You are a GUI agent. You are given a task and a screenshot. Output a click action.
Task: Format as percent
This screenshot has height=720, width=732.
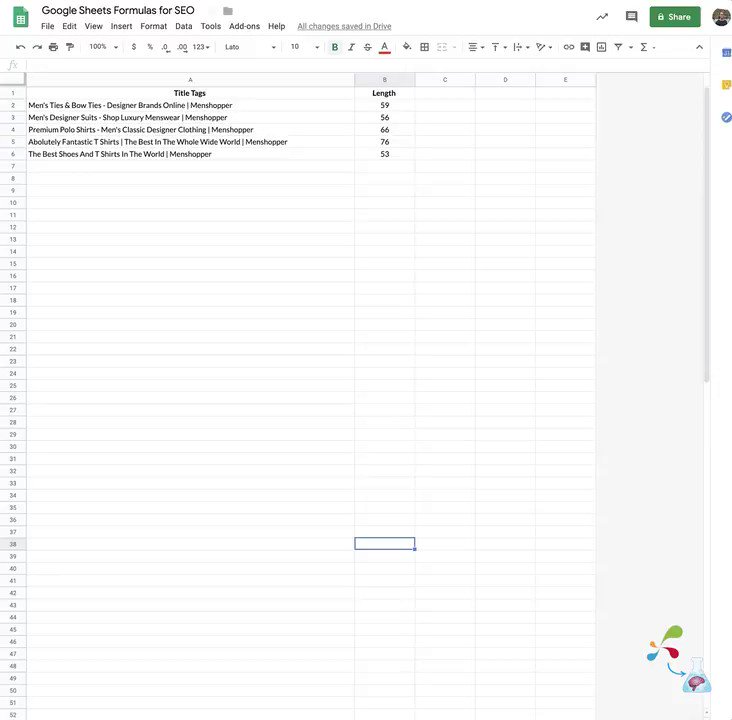point(150,47)
